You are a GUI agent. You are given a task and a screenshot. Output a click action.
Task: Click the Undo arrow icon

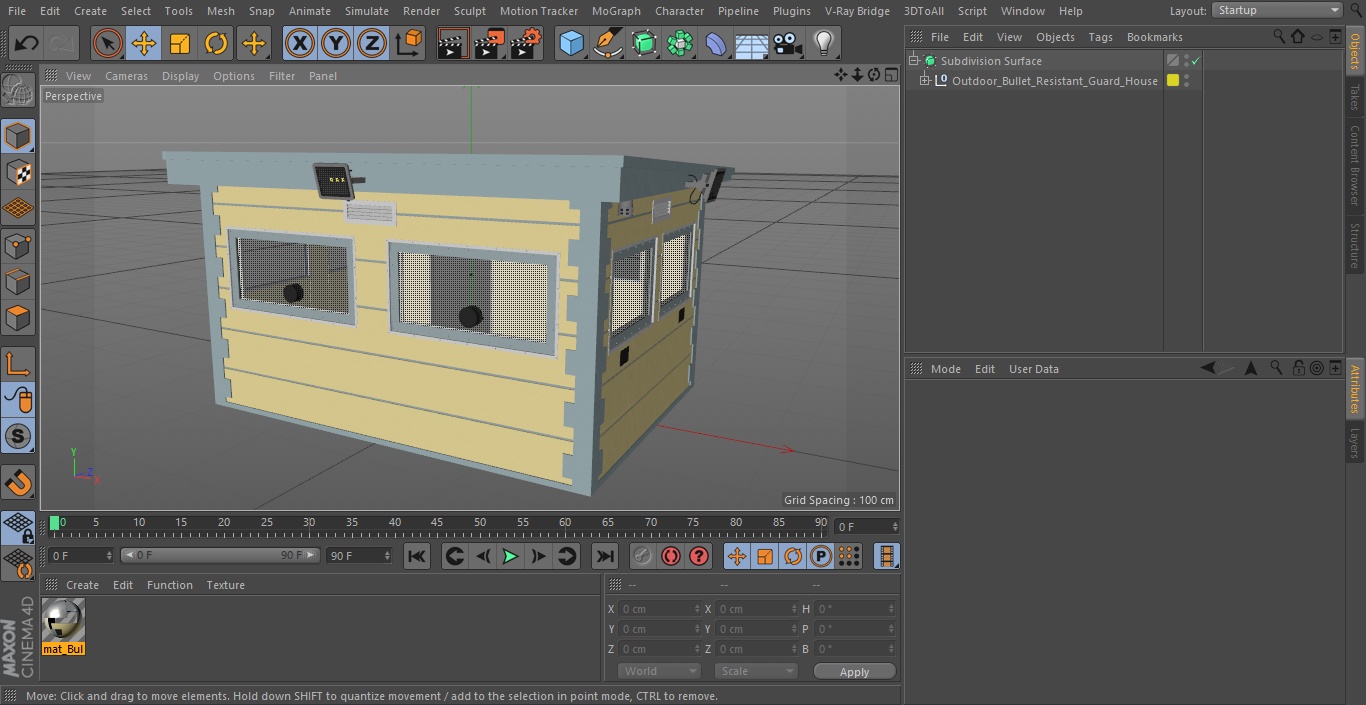coord(26,43)
